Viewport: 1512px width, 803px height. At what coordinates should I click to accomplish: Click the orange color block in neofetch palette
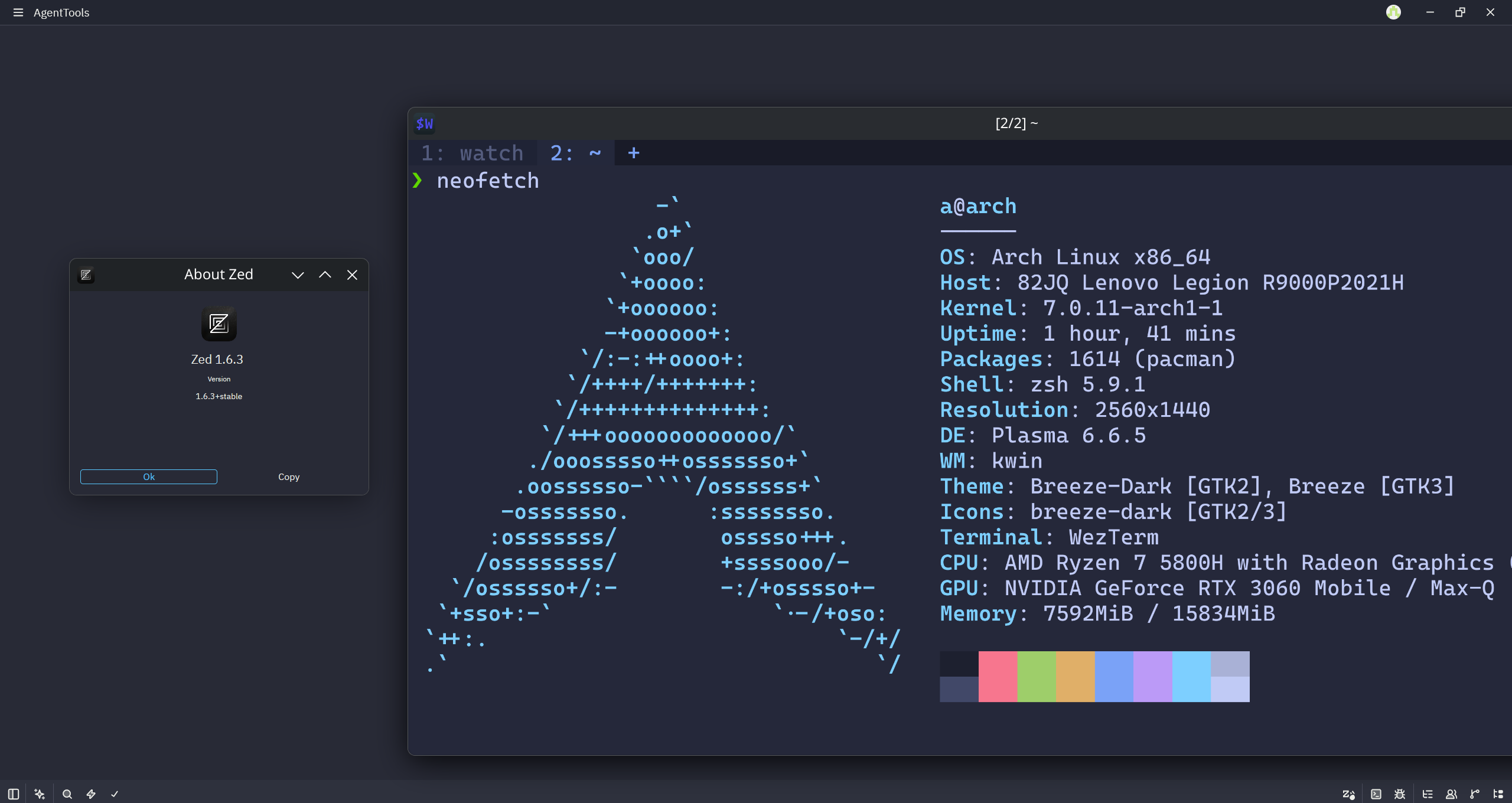tap(1075, 677)
